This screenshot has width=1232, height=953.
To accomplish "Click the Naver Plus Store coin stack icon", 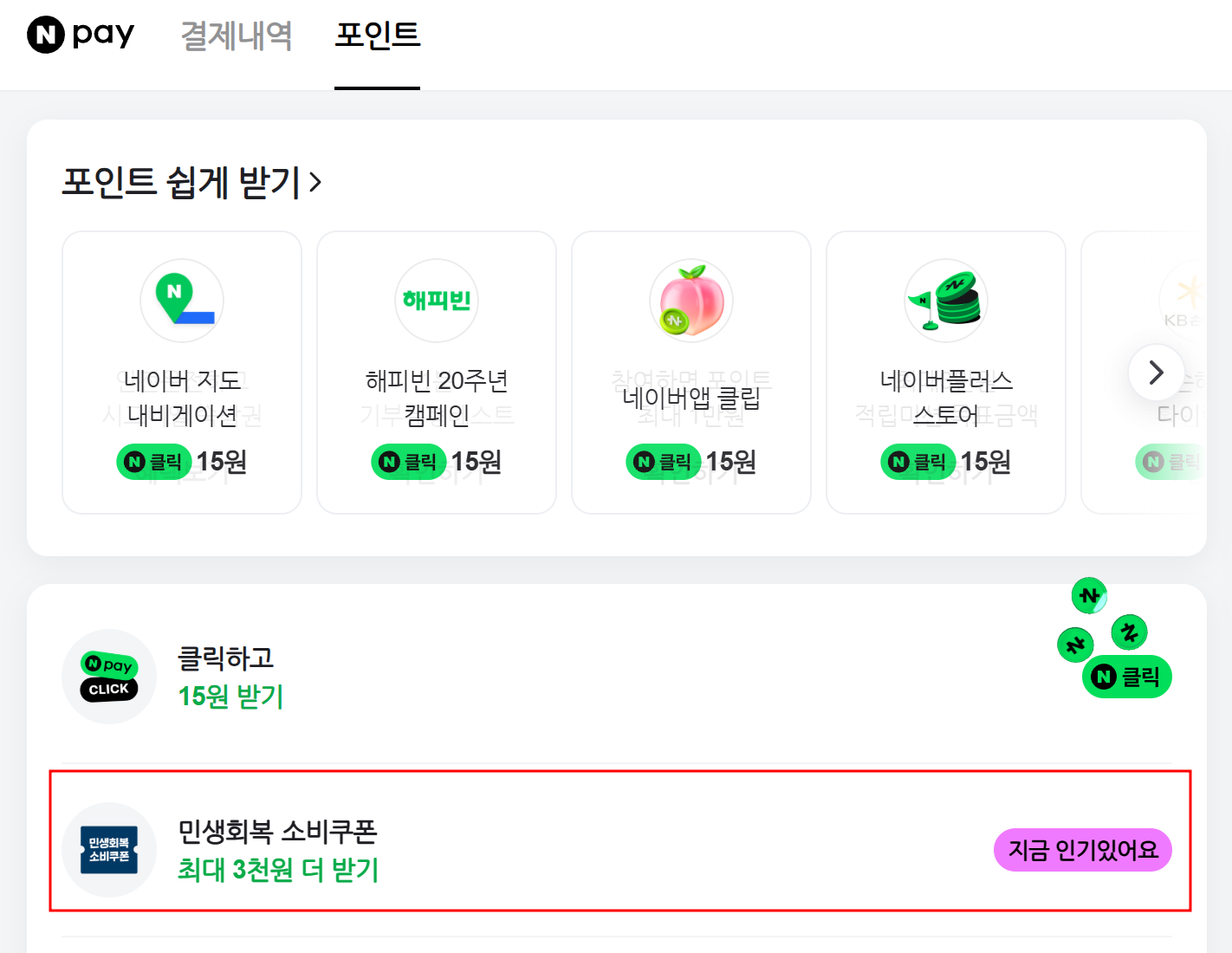I will pos(945,301).
